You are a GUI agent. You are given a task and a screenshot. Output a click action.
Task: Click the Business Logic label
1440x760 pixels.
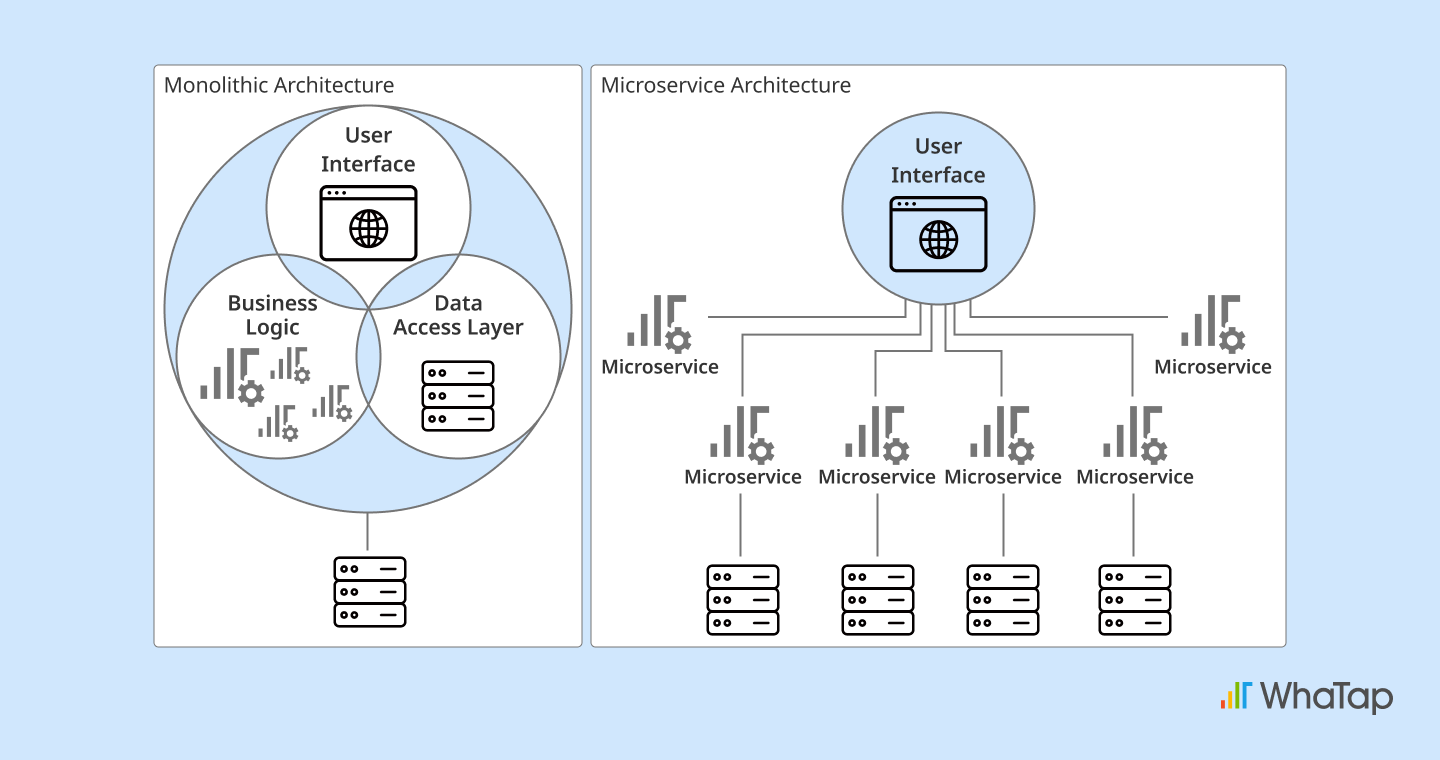point(272,315)
